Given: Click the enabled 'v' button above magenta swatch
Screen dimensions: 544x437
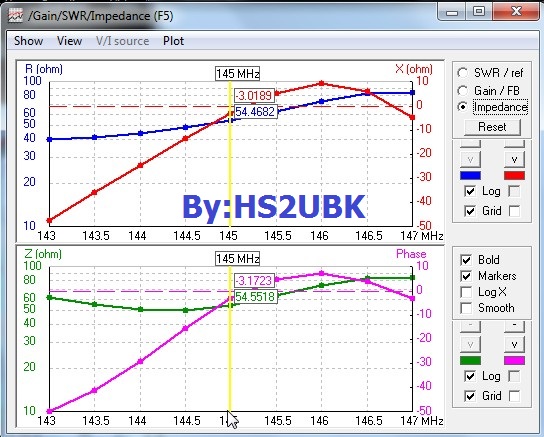Looking at the screenshot, I should pos(514,344).
